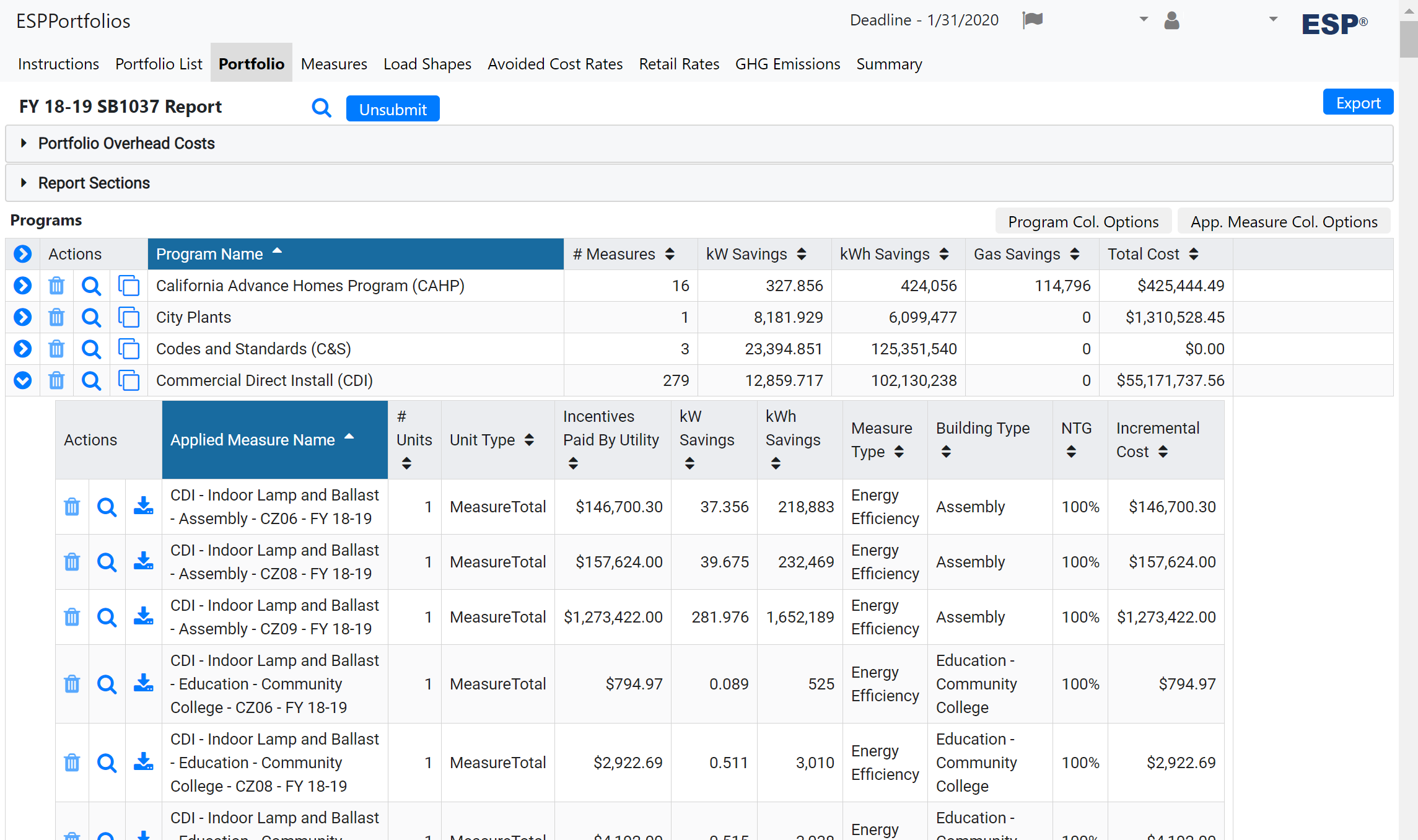
Task: Expand the Report Sections panel
Action: 699,183
